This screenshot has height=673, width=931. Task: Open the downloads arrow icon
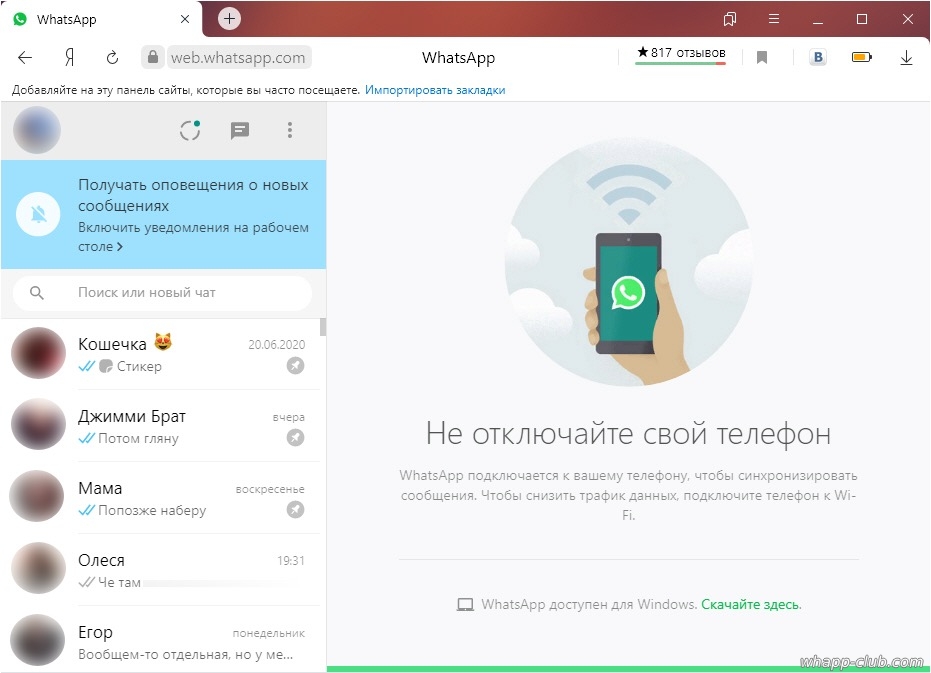pos(906,58)
